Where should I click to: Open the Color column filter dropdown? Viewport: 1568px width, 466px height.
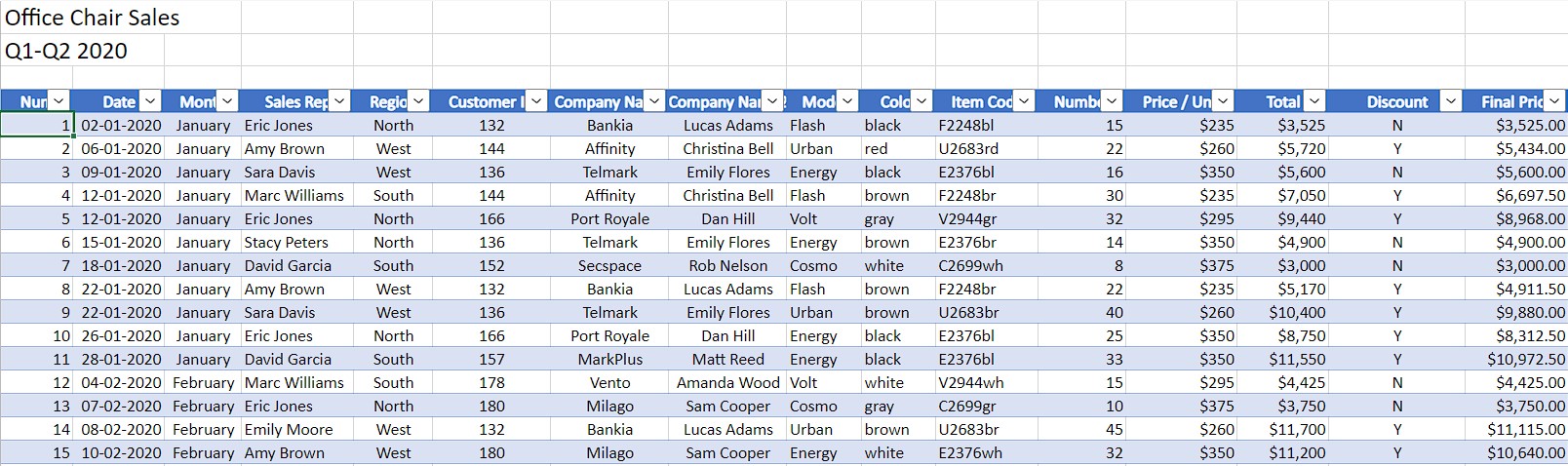coord(921,101)
